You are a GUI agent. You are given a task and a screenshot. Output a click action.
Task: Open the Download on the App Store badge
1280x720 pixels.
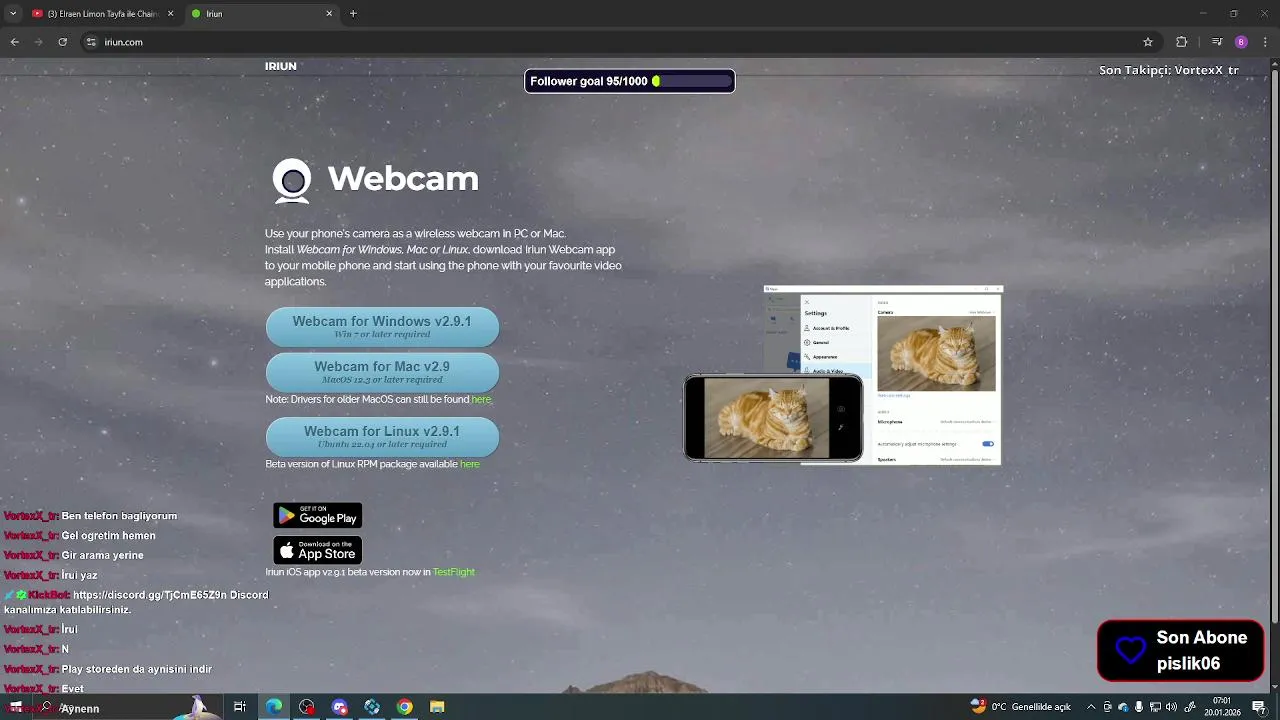point(318,550)
